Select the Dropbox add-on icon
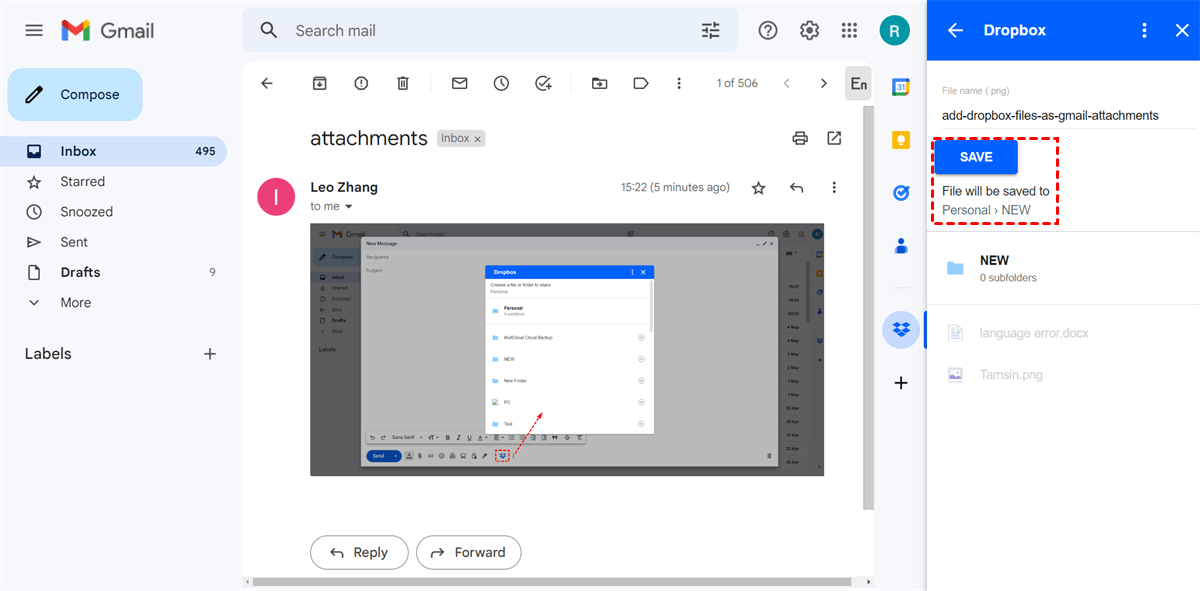This screenshot has width=1200, height=591. [x=901, y=329]
